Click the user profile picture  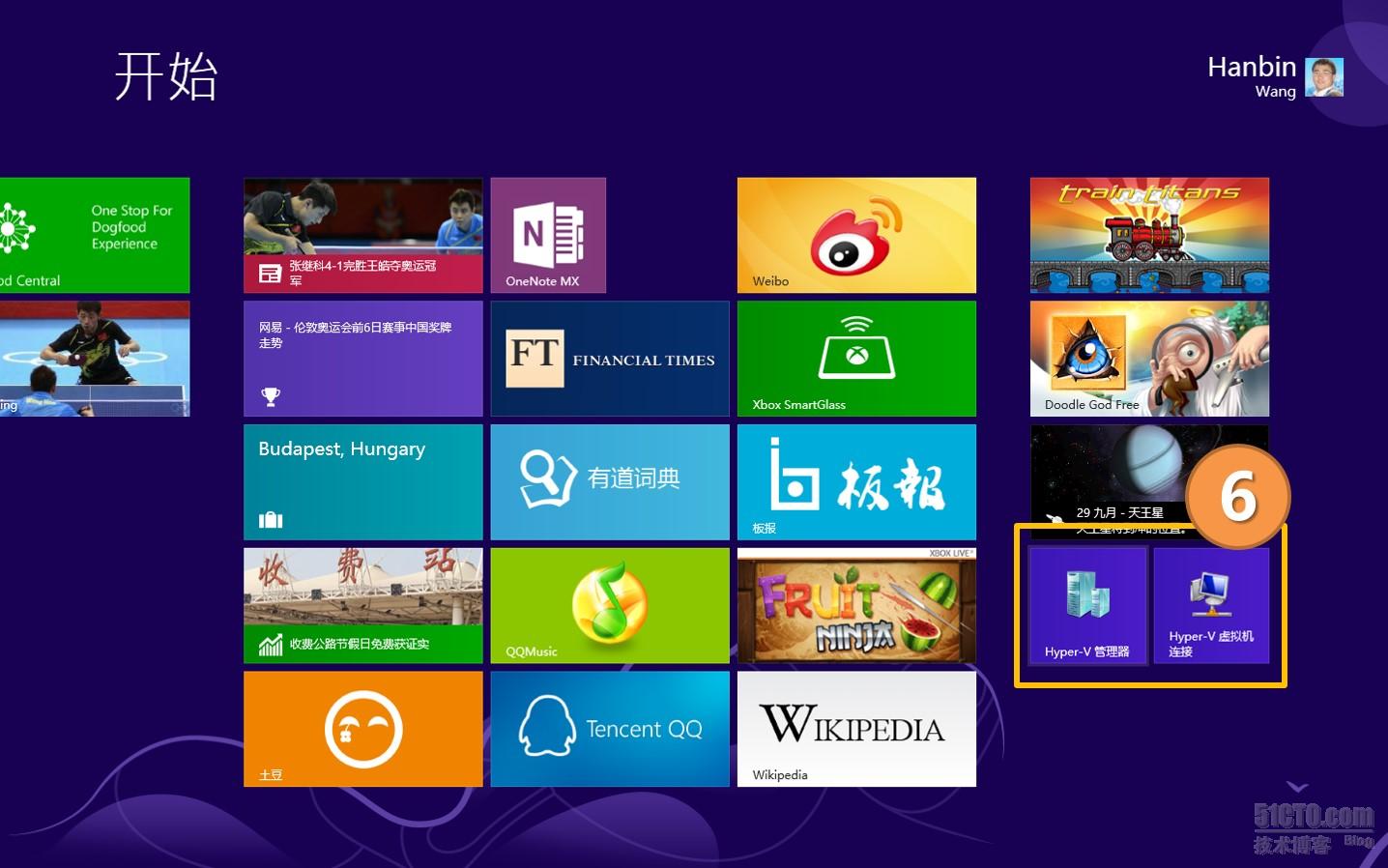1324,77
